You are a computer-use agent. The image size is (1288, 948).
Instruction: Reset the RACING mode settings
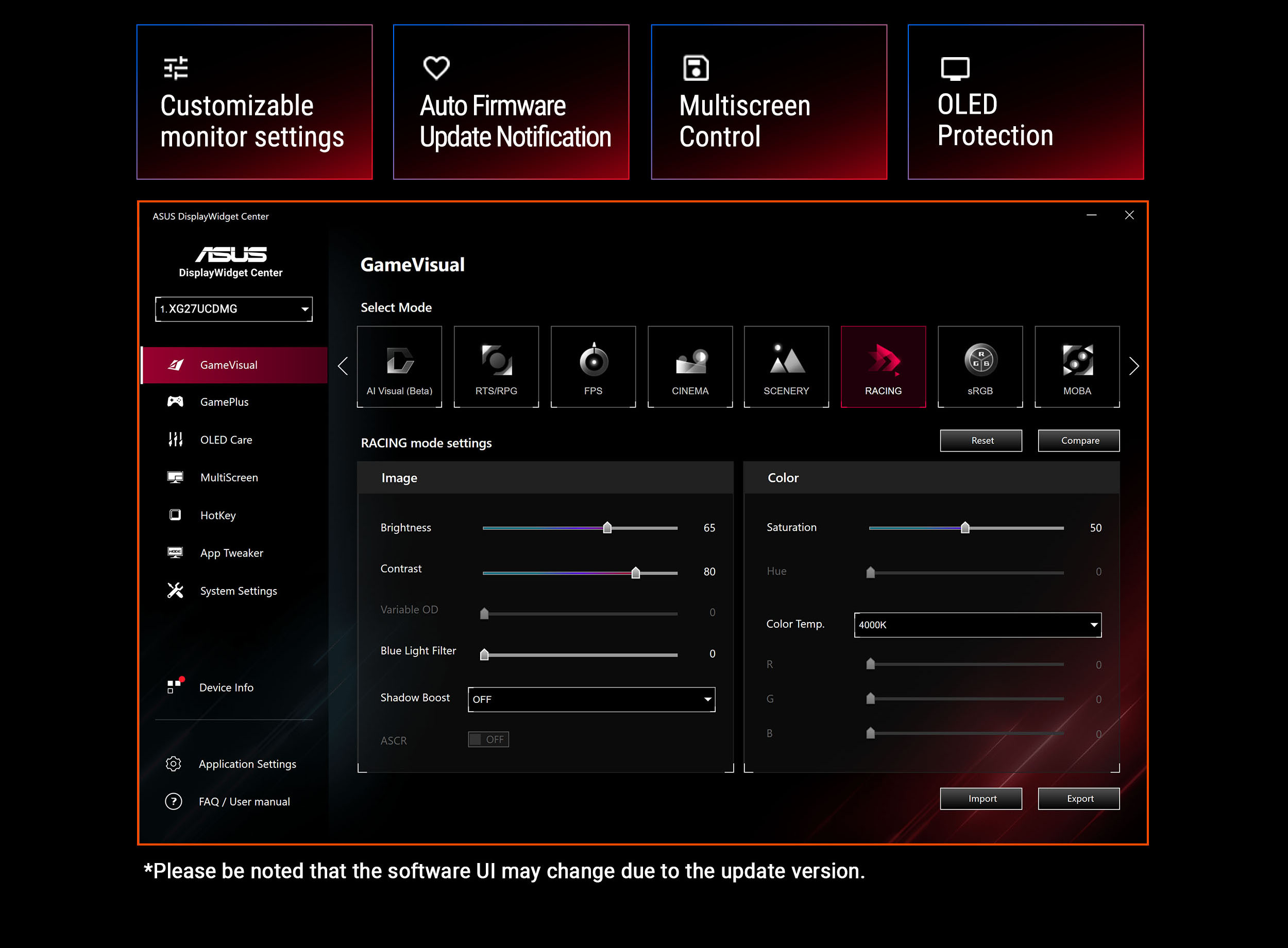tap(981, 440)
